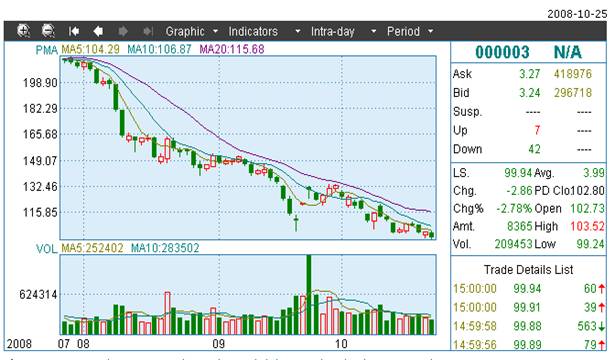Jump to last record arrow icon

pyautogui.click(x=148, y=31)
